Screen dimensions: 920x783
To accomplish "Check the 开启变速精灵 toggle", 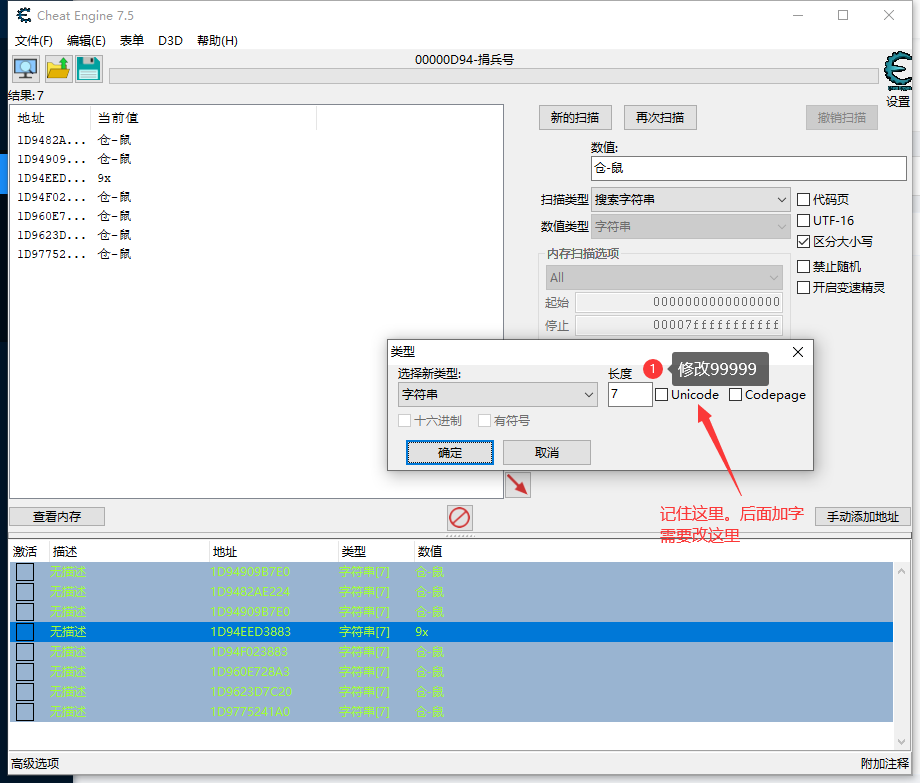I will click(803, 287).
